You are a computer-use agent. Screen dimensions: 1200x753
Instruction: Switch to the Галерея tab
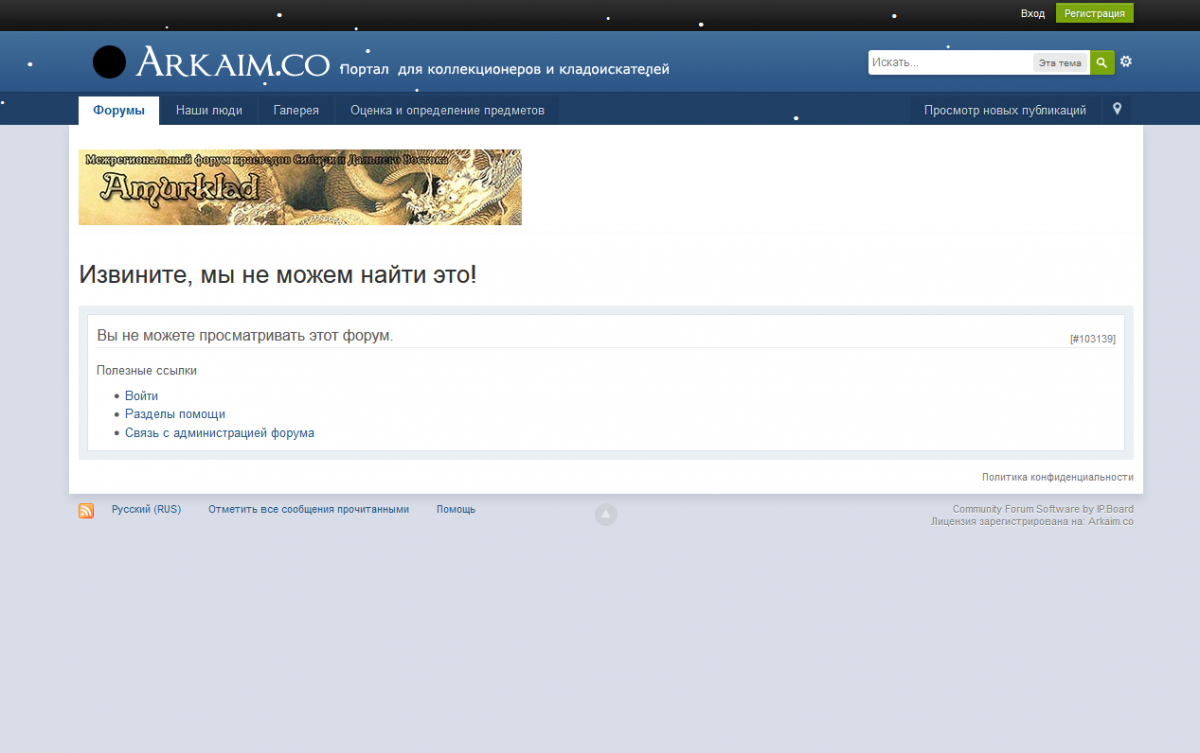click(296, 110)
